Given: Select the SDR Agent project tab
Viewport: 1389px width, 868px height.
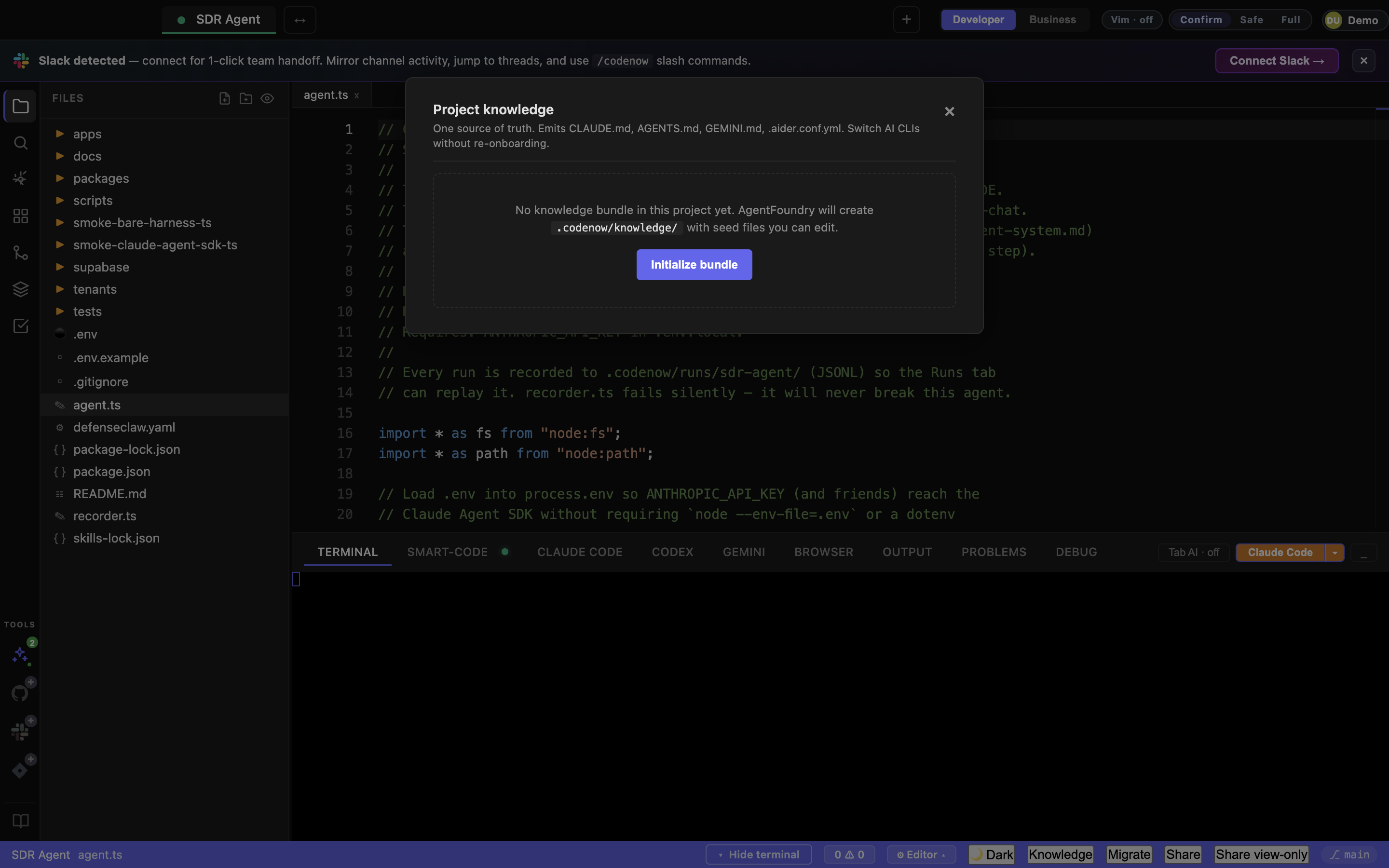Looking at the screenshot, I should (x=218, y=20).
